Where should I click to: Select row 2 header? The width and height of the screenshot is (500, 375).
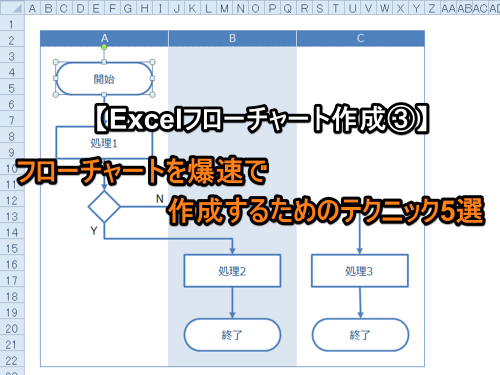12,40
